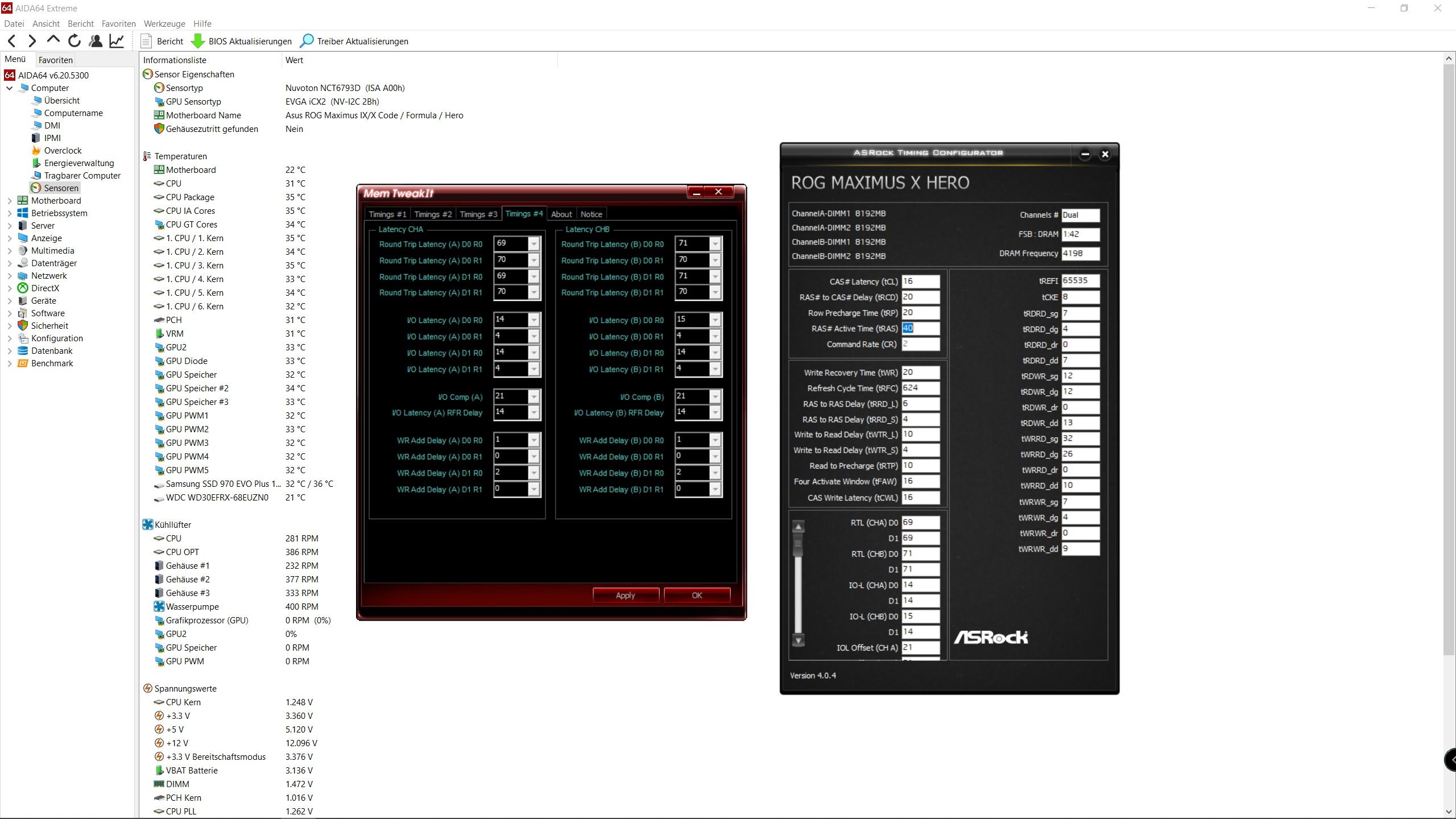Open the Ansicht menu
The width and height of the screenshot is (1456, 819).
click(46, 24)
